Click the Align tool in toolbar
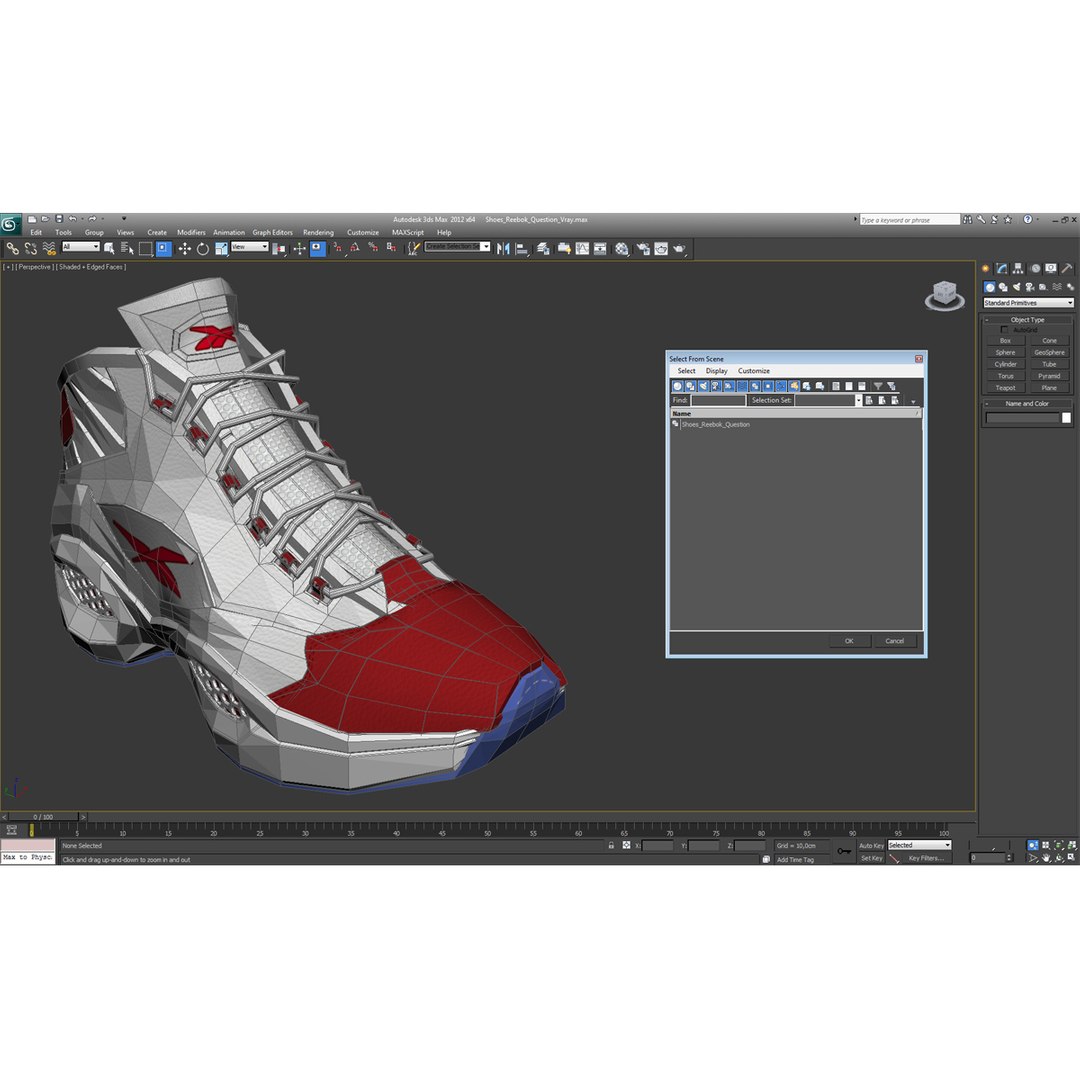Screen dimensions: 1080x1080 pos(522,249)
